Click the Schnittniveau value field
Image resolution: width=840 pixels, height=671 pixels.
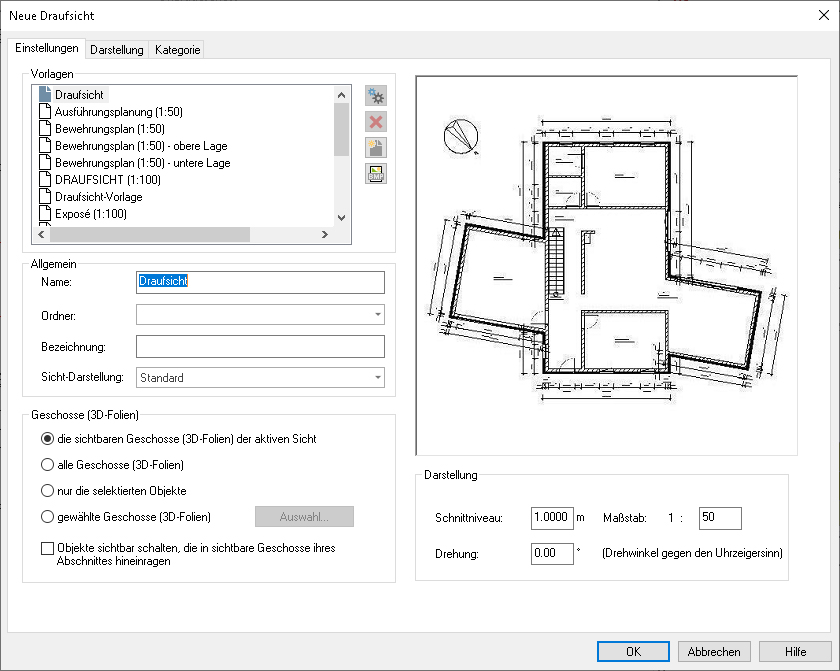[552, 518]
